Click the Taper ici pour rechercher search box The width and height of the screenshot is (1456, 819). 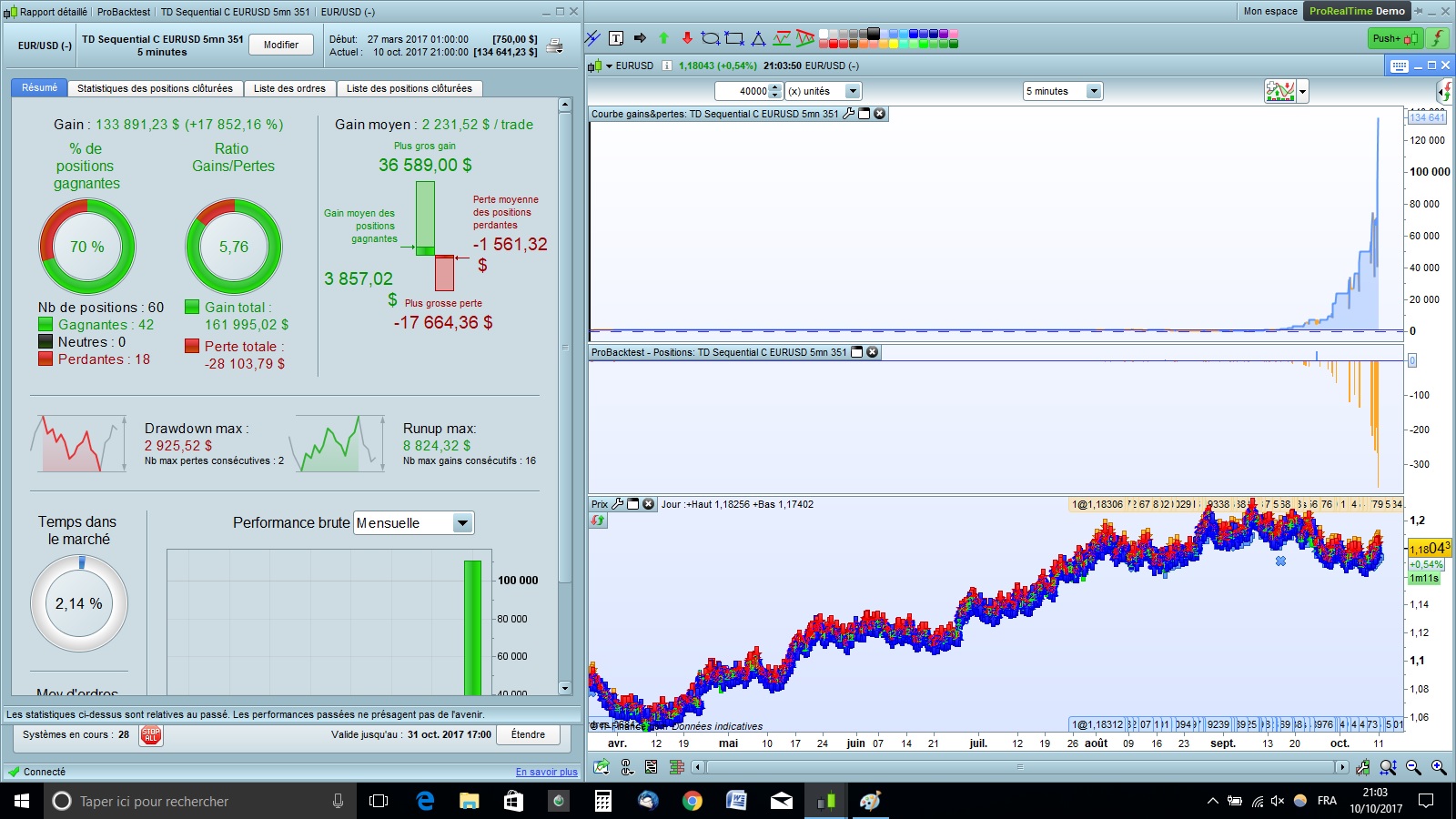point(199,801)
